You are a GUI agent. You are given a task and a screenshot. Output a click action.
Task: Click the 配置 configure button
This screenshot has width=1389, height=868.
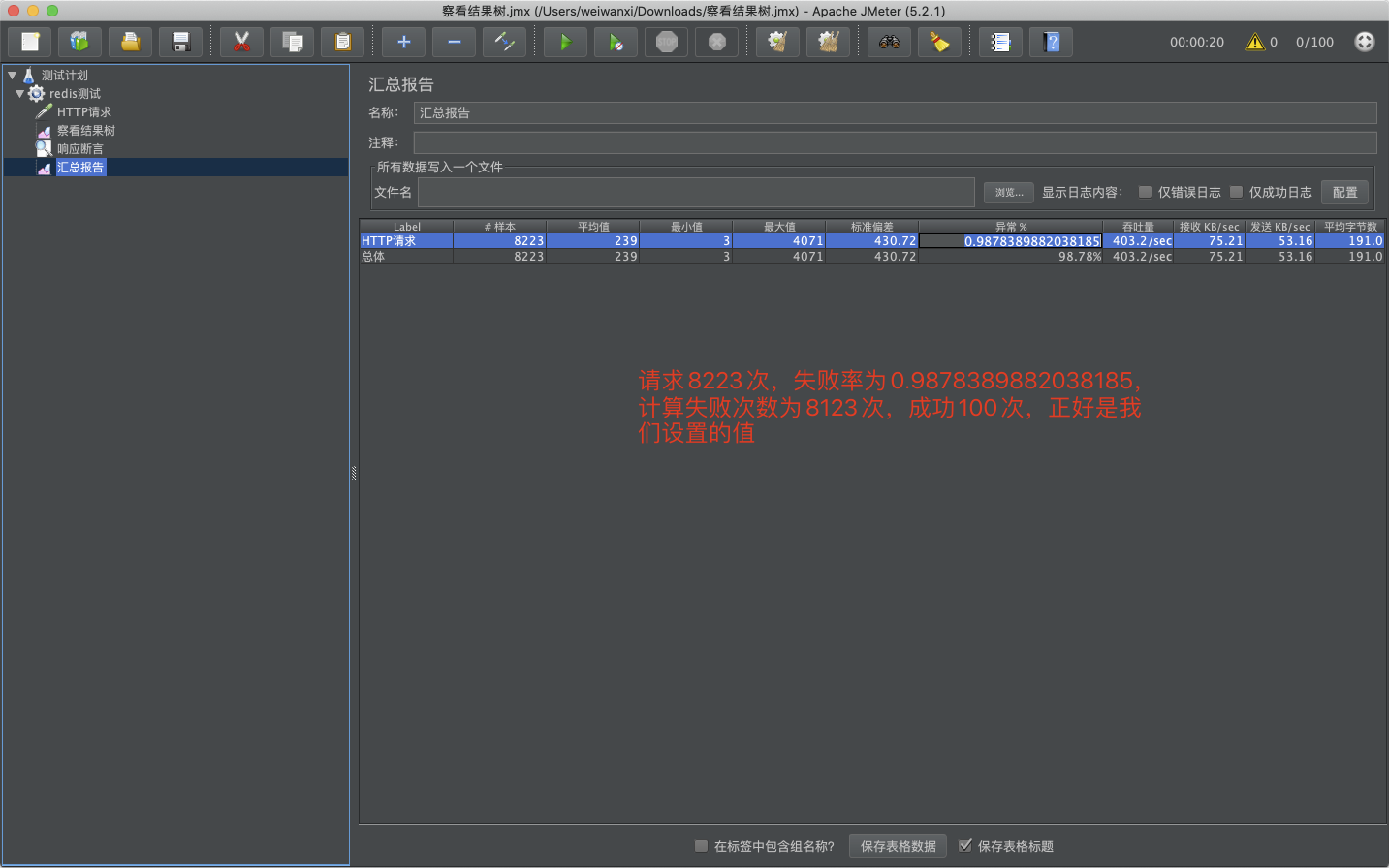click(x=1344, y=192)
